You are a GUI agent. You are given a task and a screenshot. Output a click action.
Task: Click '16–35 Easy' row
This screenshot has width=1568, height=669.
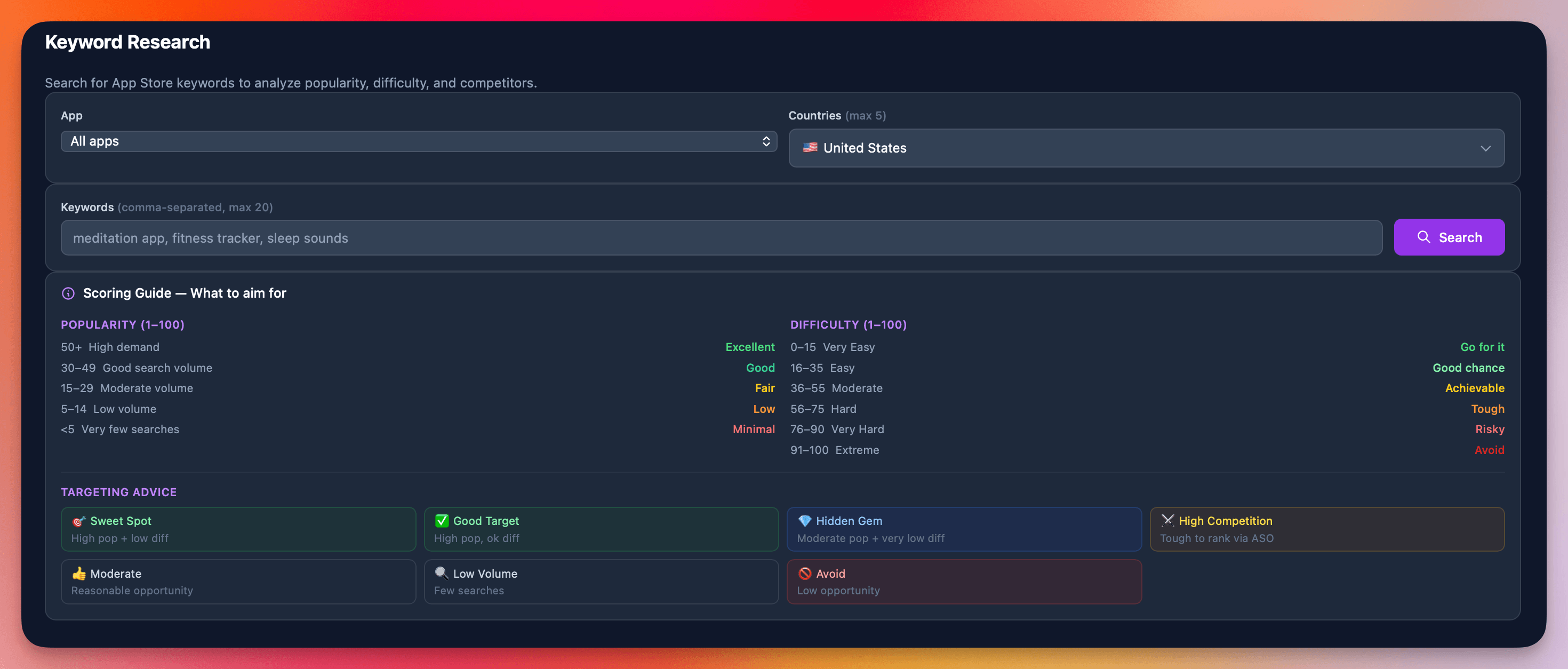click(1147, 368)
